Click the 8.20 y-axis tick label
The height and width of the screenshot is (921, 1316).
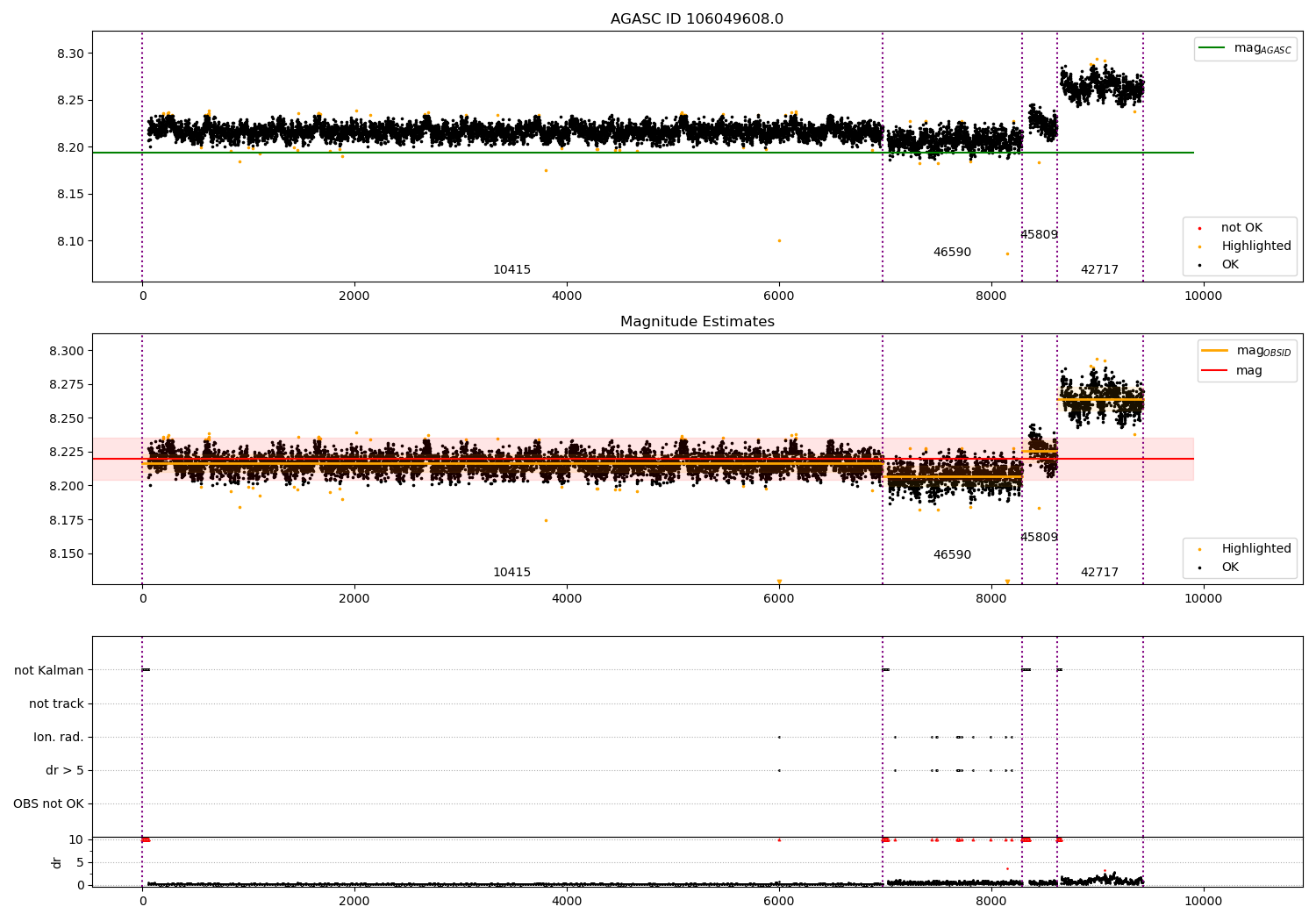70,148
